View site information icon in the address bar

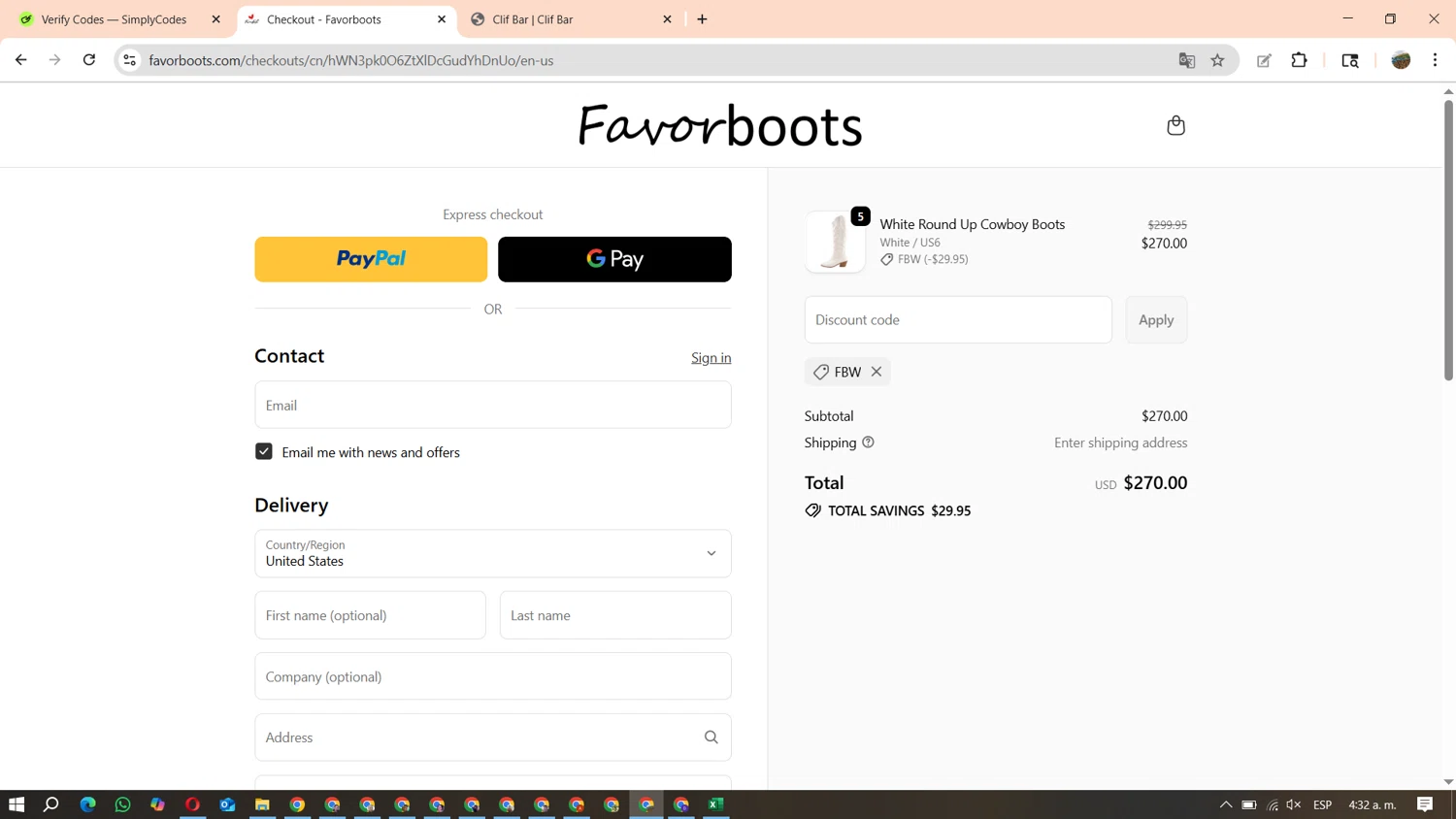[x=129, y=60]
